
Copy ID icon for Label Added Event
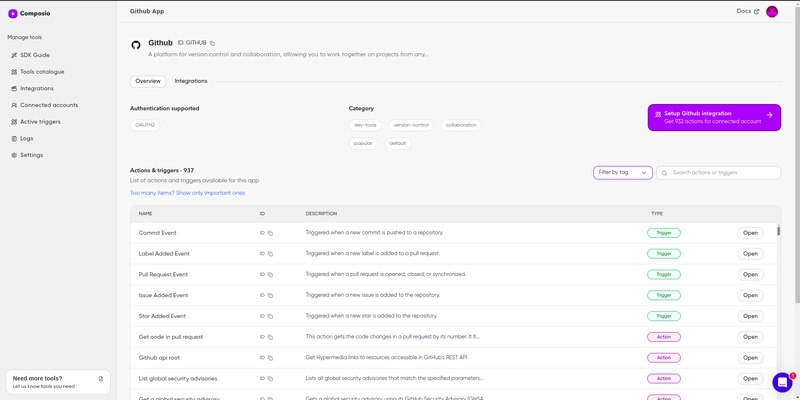coord(270,254)
